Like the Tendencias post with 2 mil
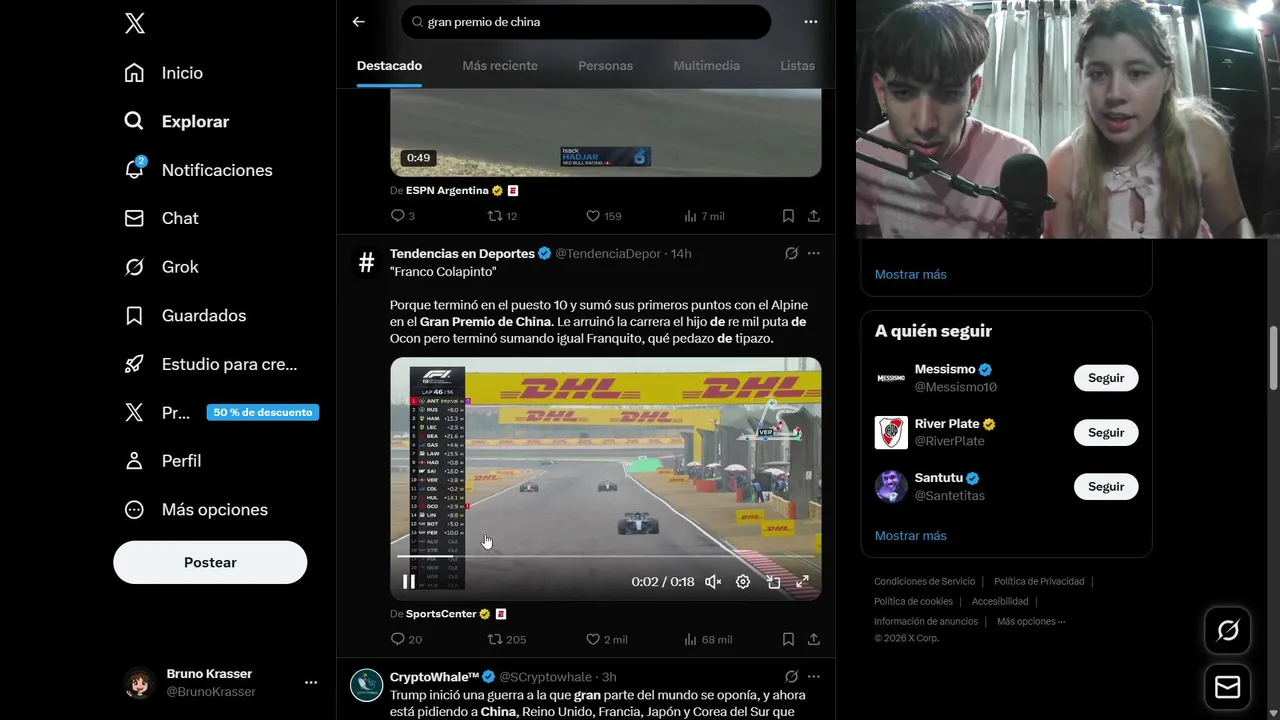Viewport: 1280px width, 720px height. 607,640
